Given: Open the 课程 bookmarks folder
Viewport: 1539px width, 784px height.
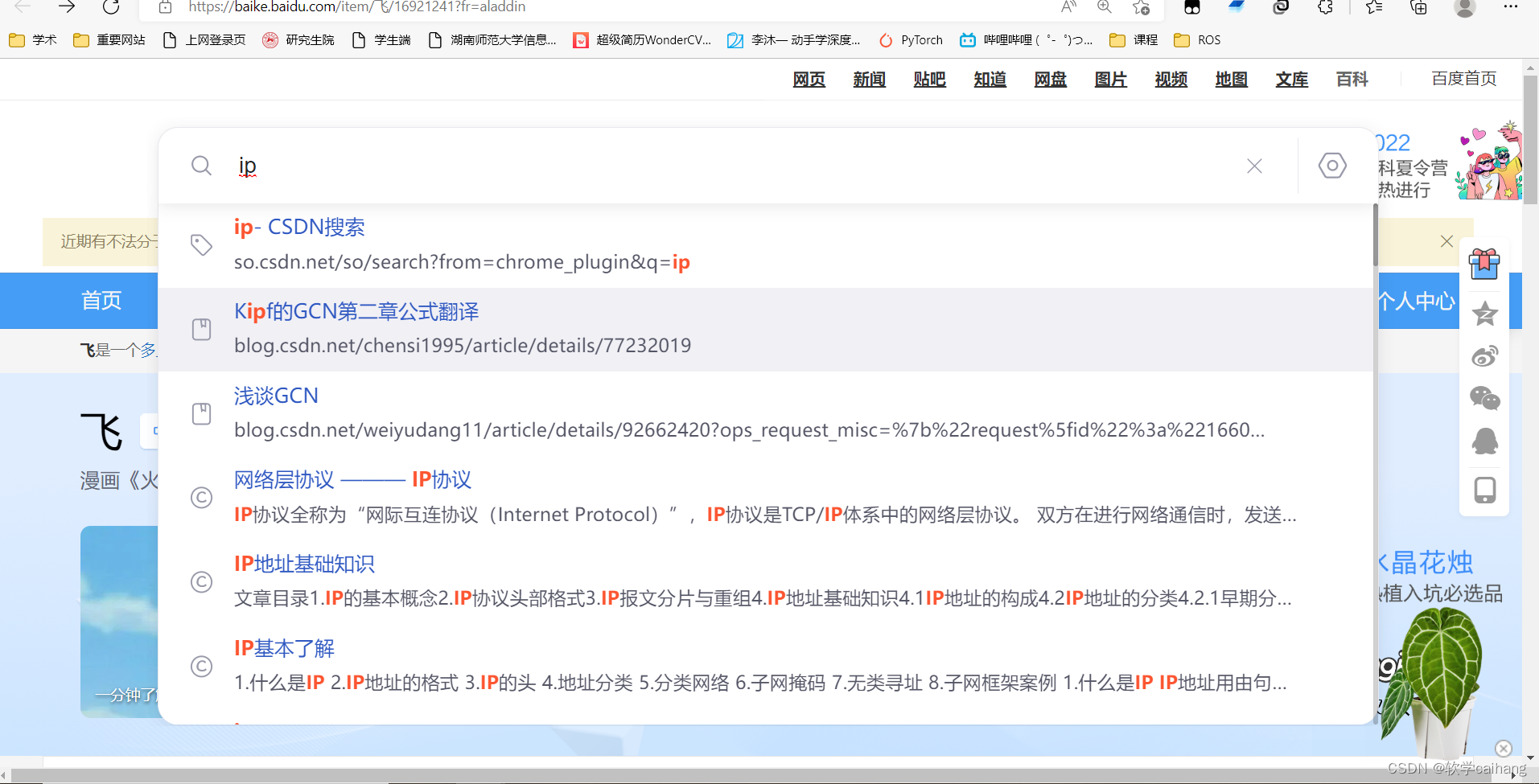Looking at the screenshot, I should (1134, 40).
